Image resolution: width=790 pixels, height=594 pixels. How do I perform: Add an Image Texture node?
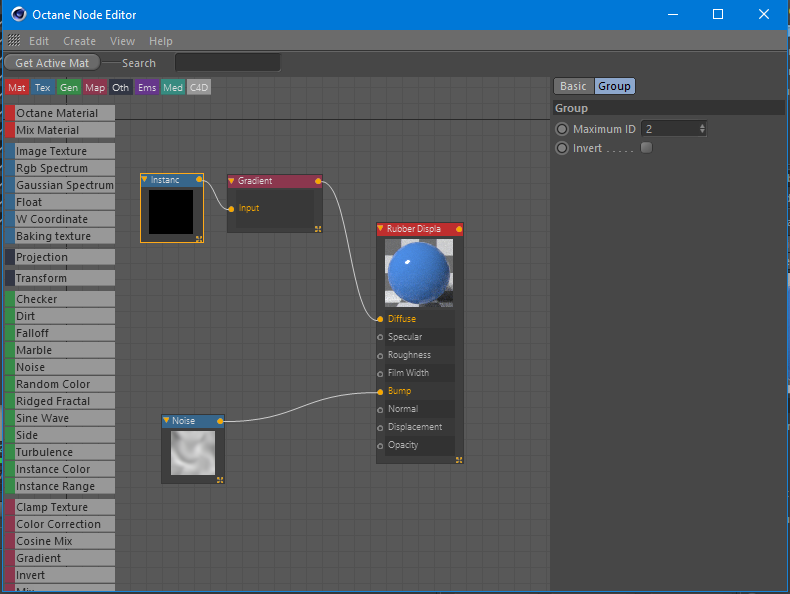coord(60,151)
